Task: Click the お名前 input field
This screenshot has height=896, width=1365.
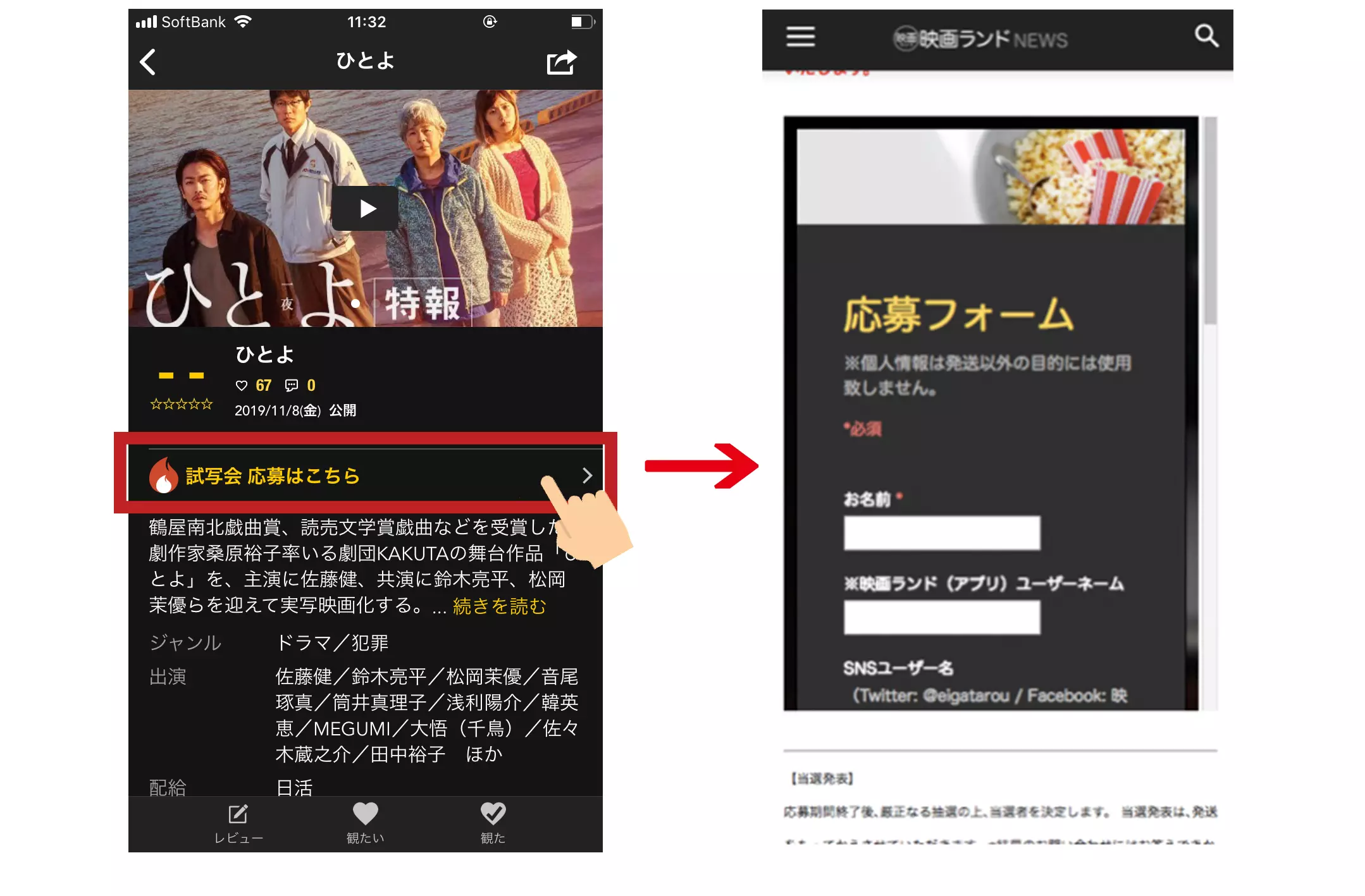Action: coord(942,532)
